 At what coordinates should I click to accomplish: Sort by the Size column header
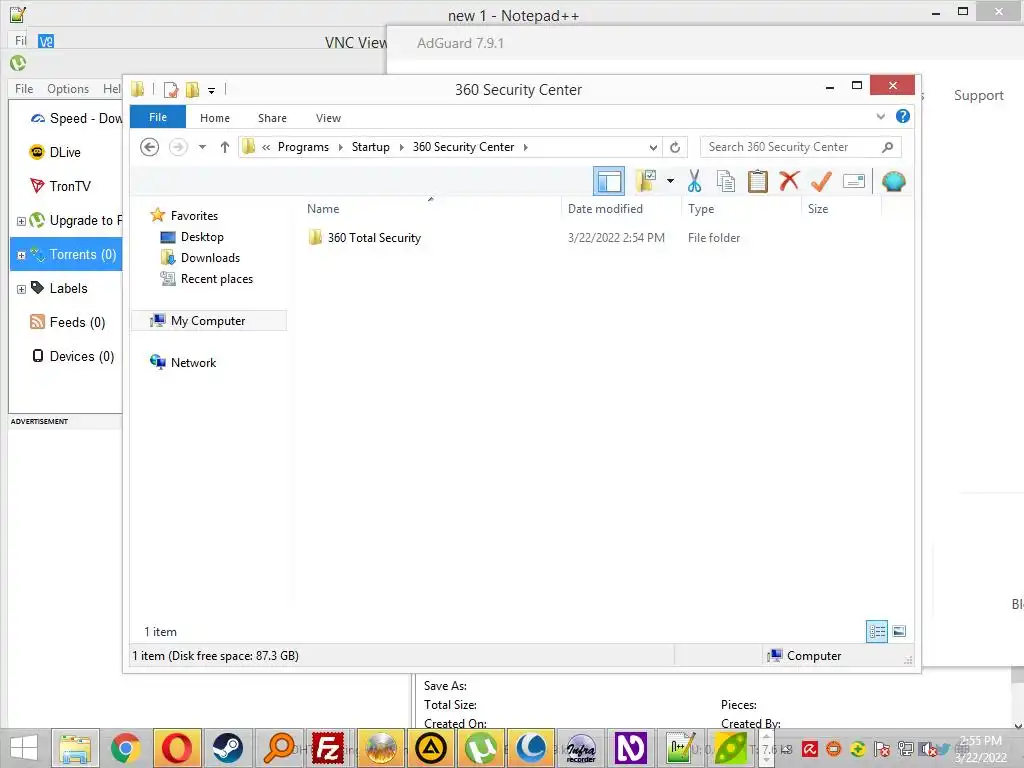pos(818,209)
